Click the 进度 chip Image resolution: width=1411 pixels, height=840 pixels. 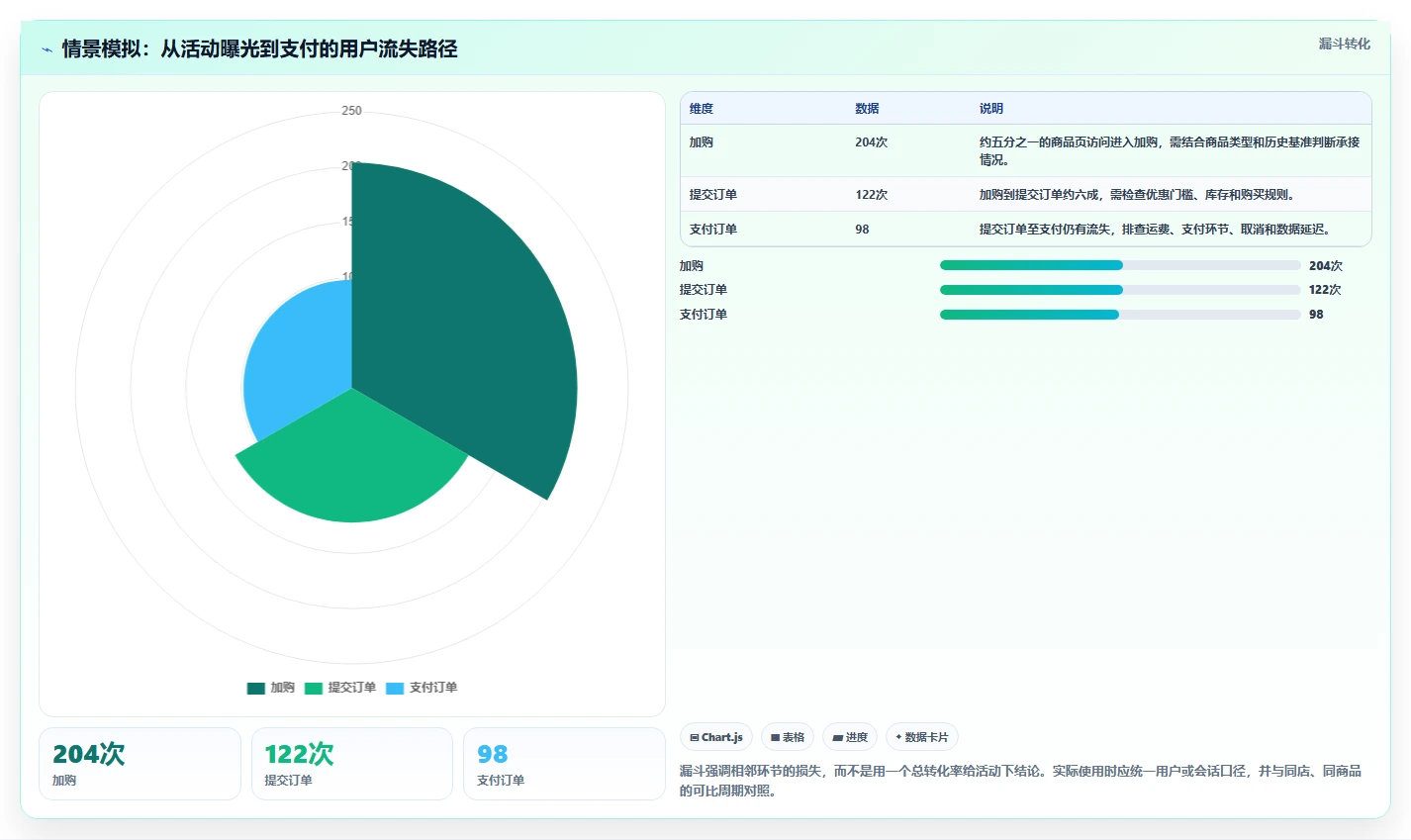point(850,737)
